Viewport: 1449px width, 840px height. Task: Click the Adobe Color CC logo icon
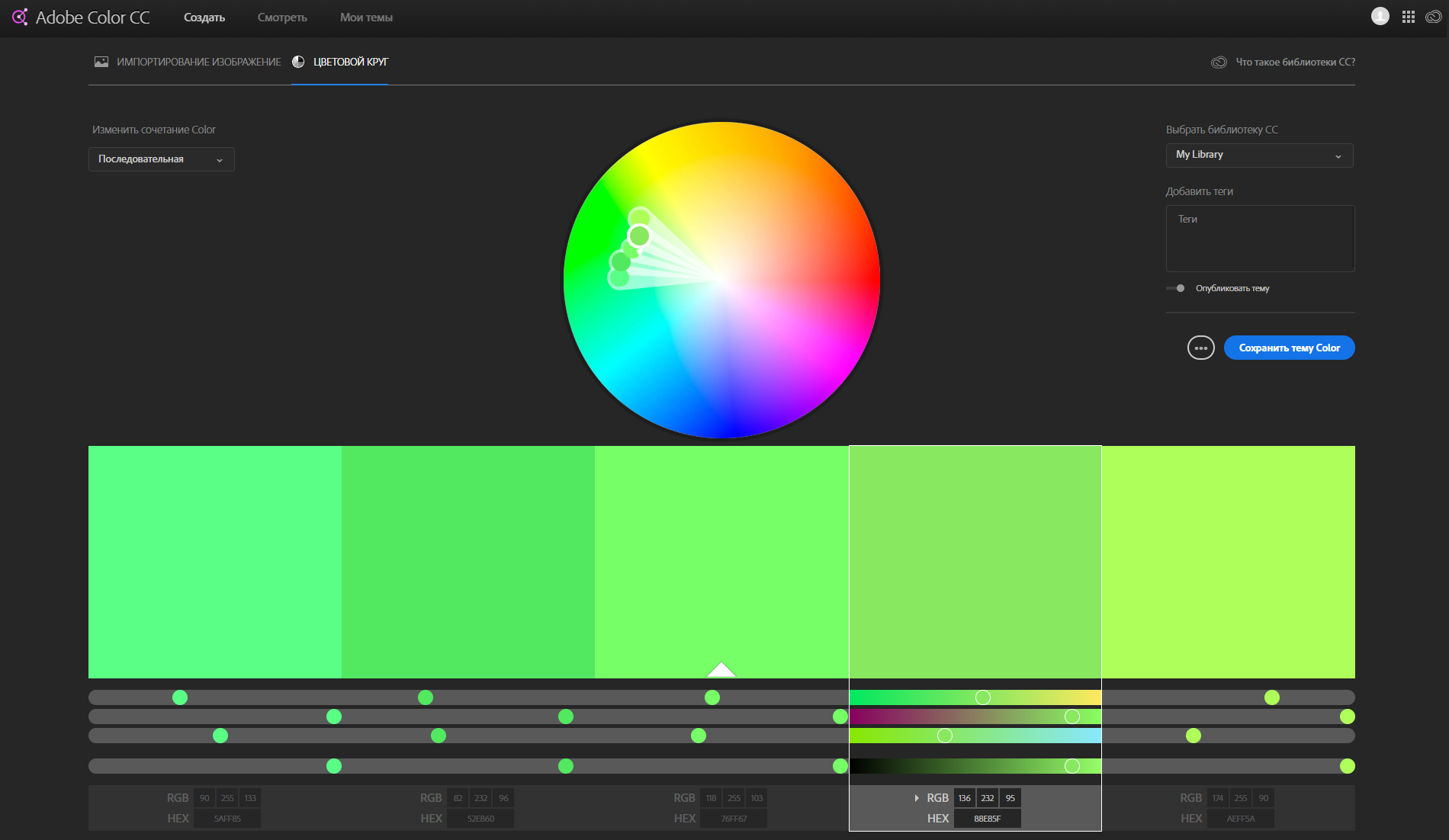tap(20, 17)
